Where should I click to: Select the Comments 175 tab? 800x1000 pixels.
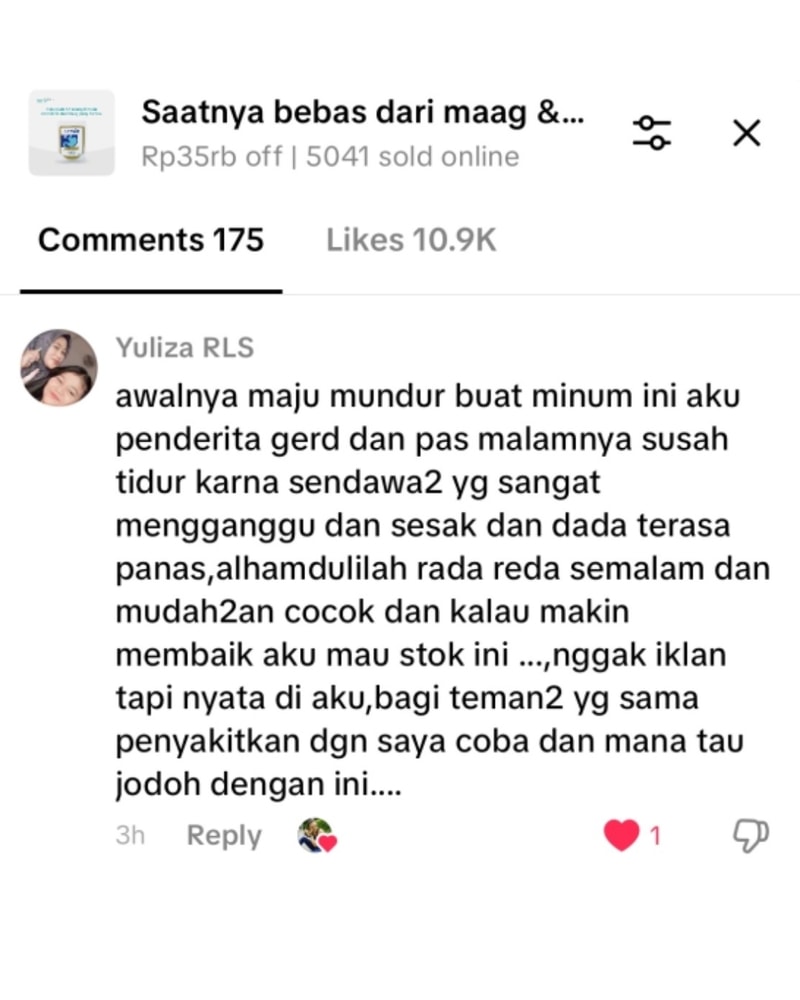[151, 240]
